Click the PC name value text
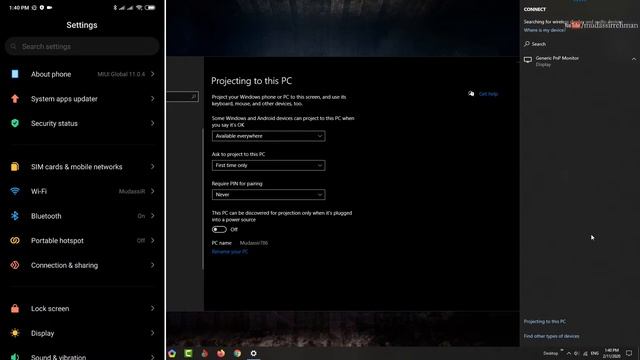The image size is (640, 360). point(254,243)
